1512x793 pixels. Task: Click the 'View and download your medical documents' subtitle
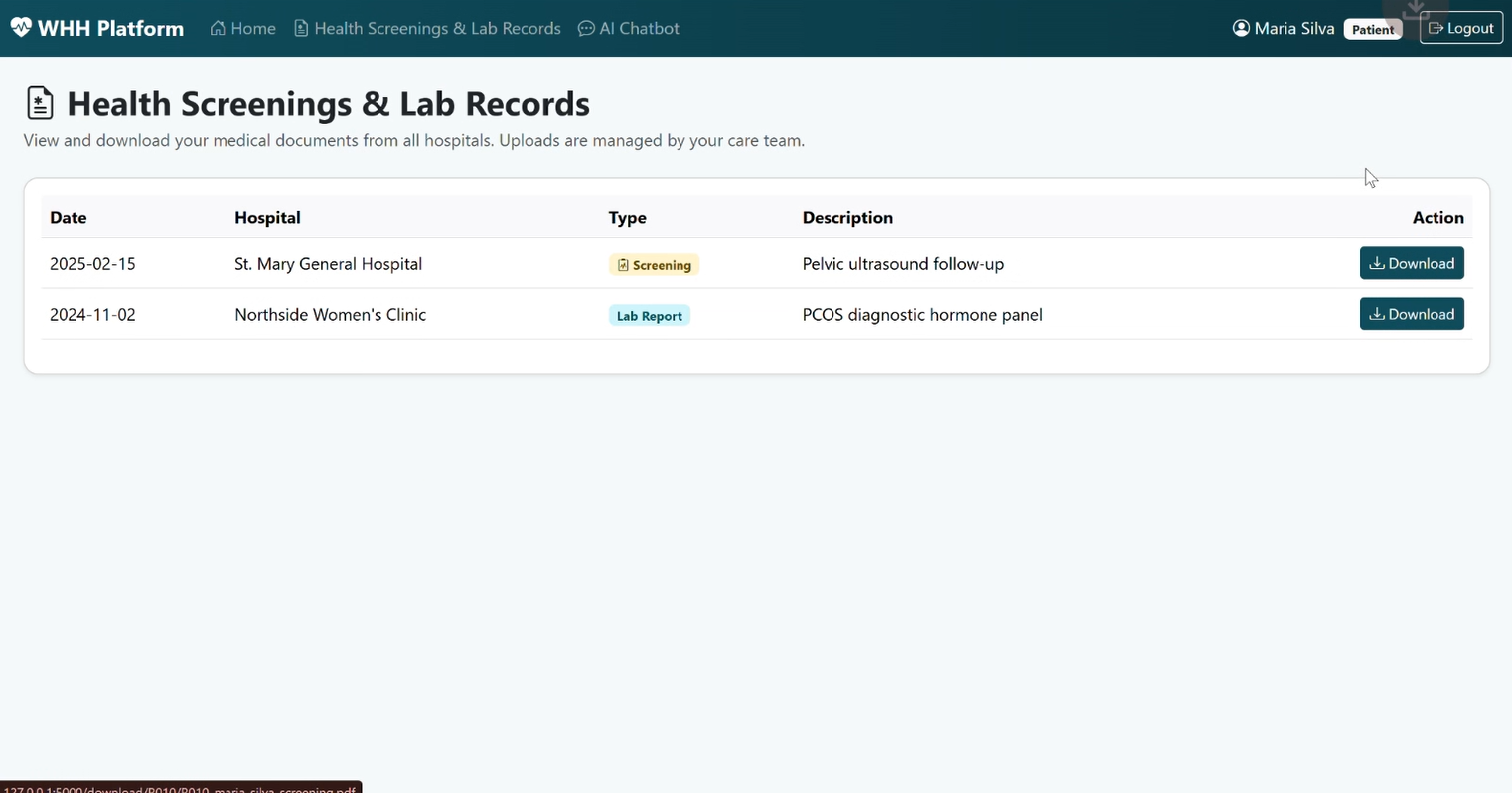click(413, 140)
